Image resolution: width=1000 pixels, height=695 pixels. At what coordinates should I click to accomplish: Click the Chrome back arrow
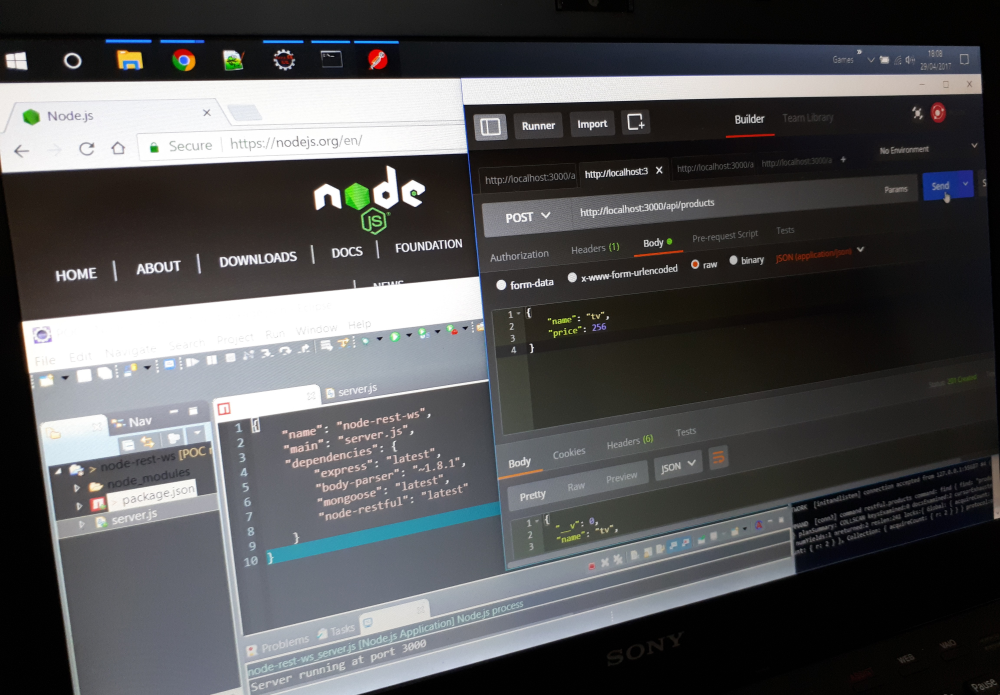21,151
